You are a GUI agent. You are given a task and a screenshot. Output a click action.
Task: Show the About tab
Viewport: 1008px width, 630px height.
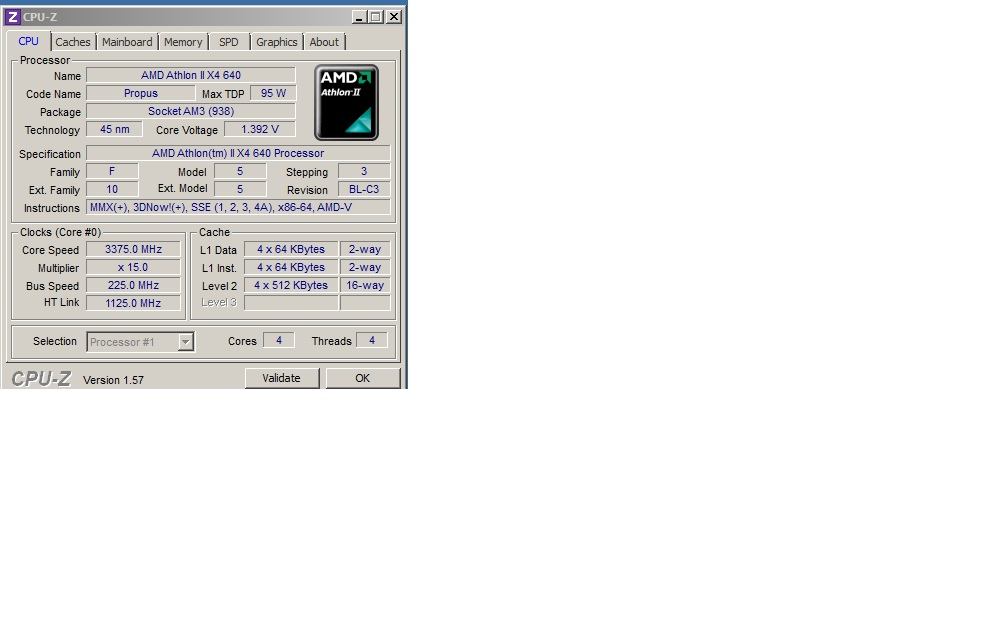(324, 42)
